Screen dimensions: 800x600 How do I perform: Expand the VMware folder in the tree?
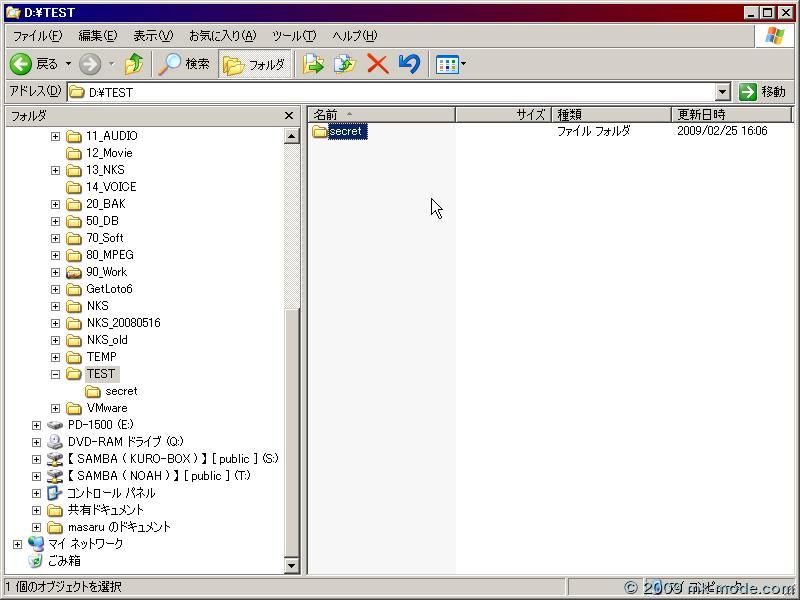(x=56, y=407)
